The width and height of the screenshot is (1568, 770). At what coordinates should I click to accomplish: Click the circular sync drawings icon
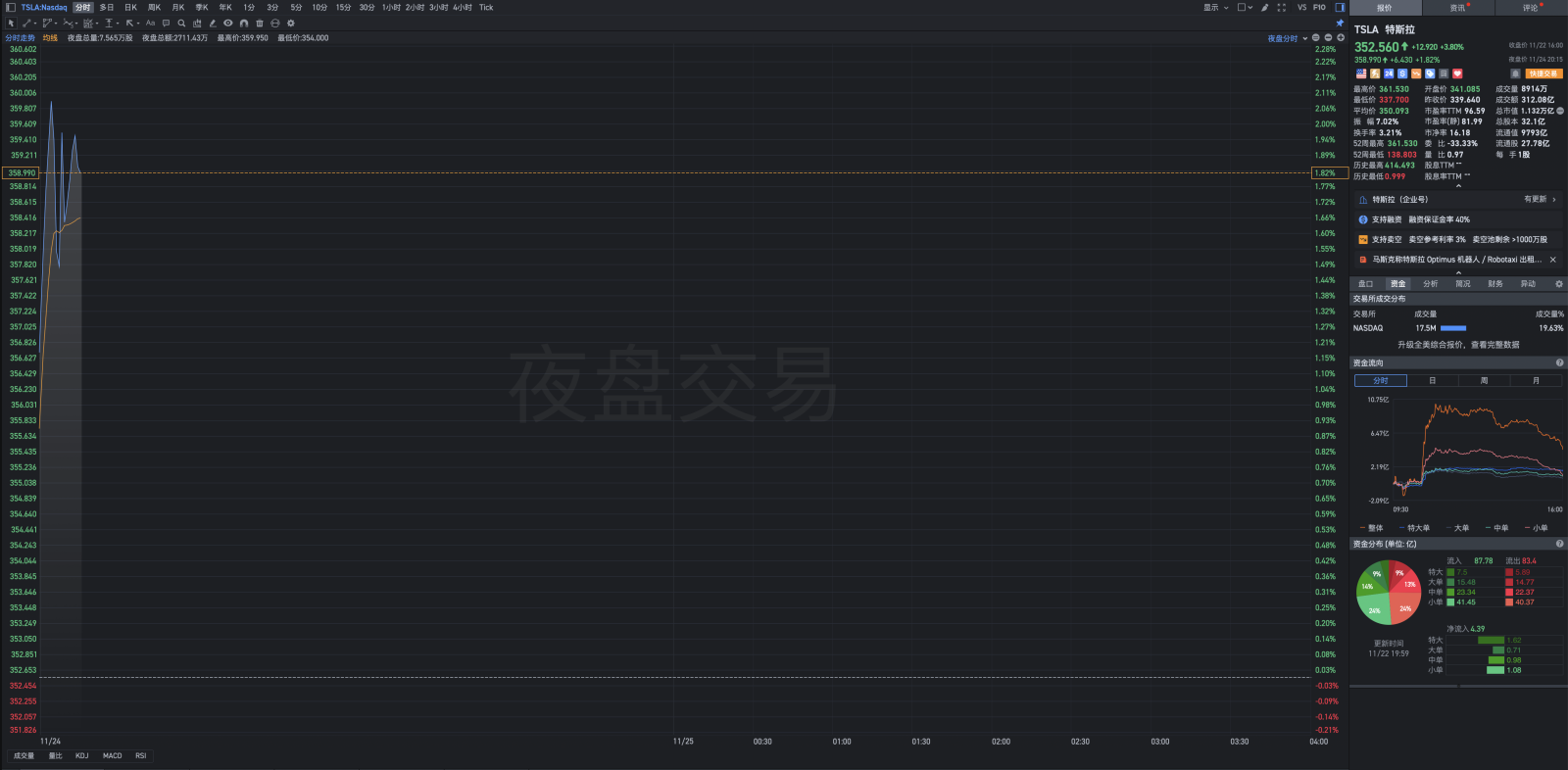[x=275, y=23]
